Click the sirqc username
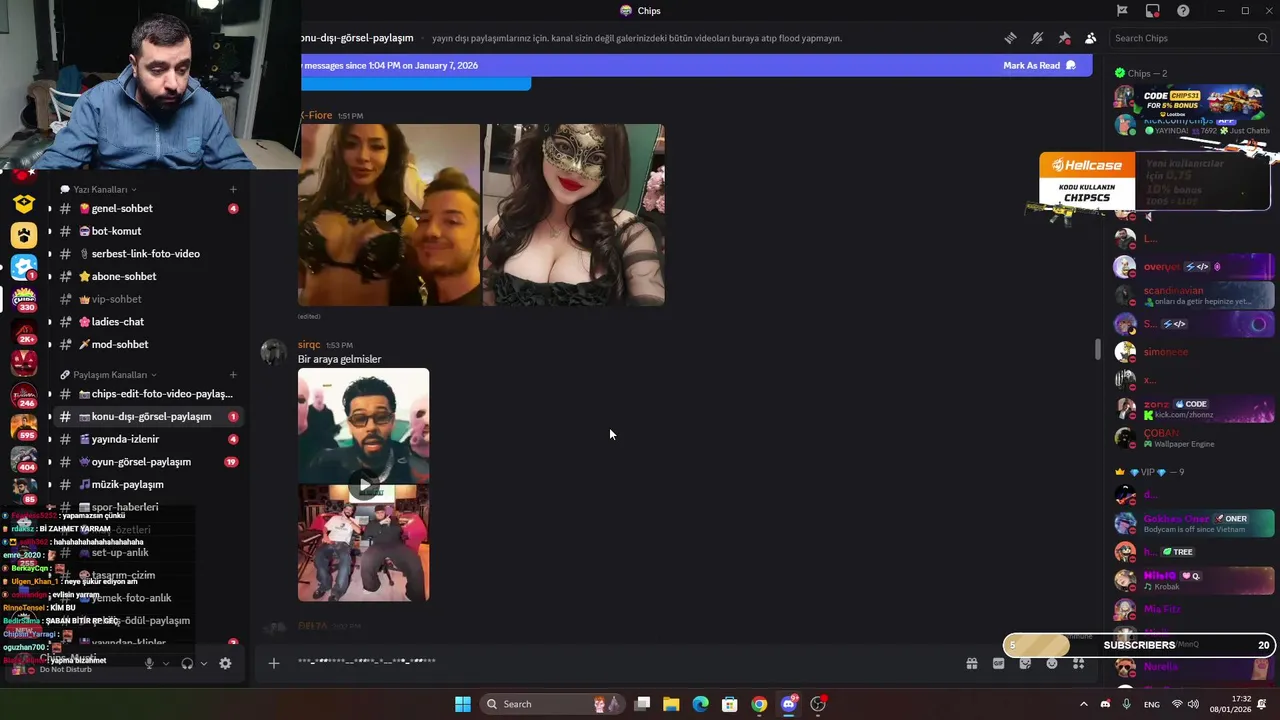1280x720 pixels. tap(309, 345)
